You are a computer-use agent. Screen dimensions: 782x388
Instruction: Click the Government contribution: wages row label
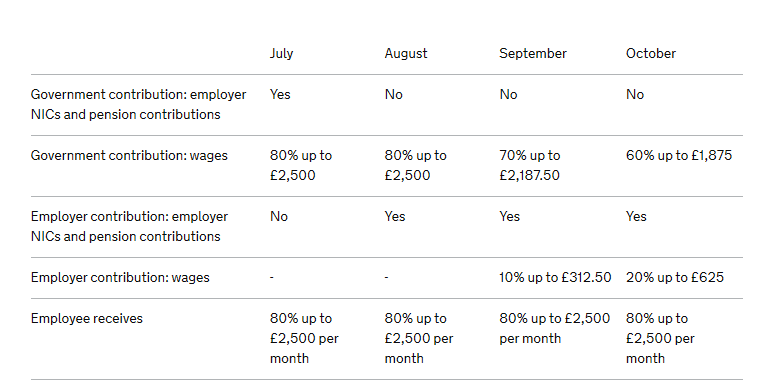[x=129, y=156]
